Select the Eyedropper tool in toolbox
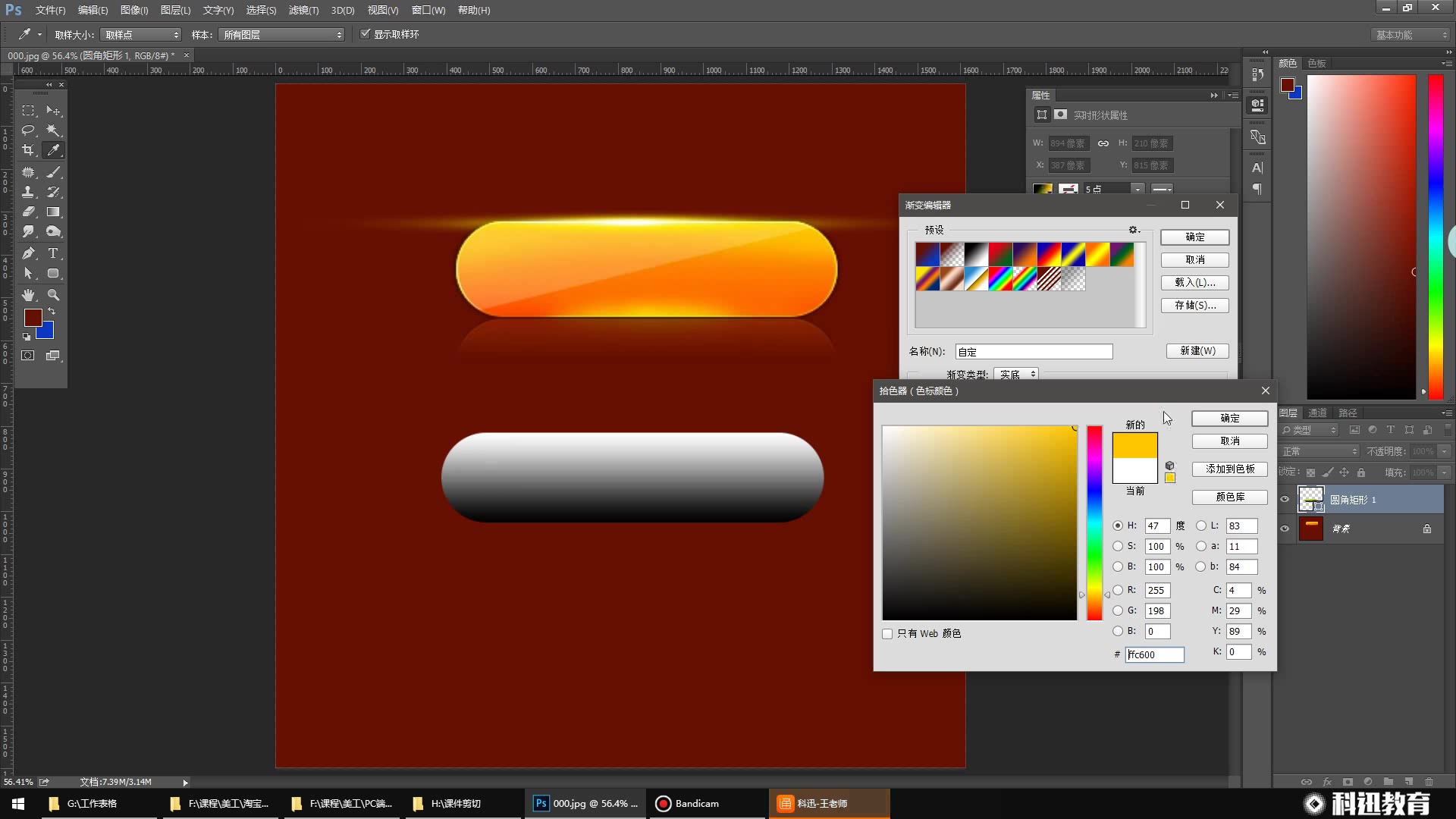The width and height of the screenshot is (1456, 819). point(53,150)
